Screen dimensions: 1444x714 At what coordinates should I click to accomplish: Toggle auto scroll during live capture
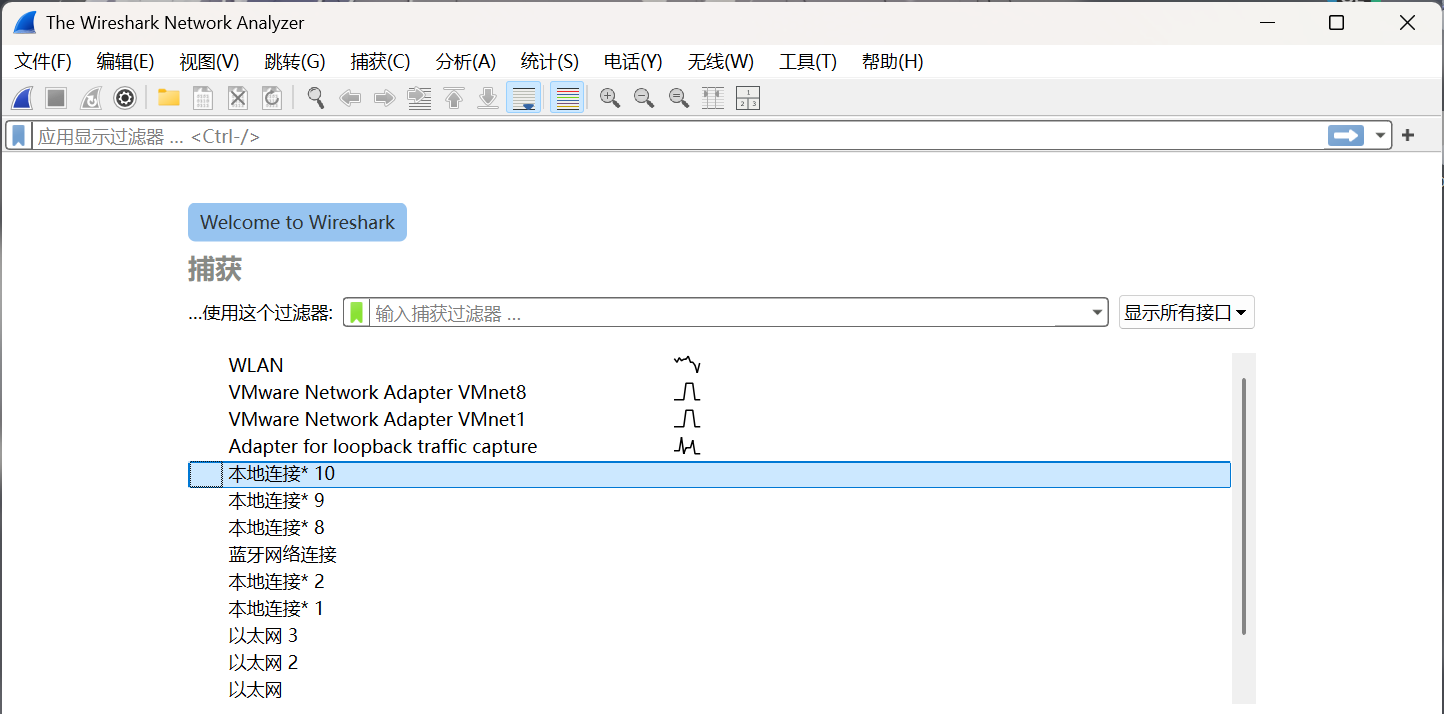(524, 98)
